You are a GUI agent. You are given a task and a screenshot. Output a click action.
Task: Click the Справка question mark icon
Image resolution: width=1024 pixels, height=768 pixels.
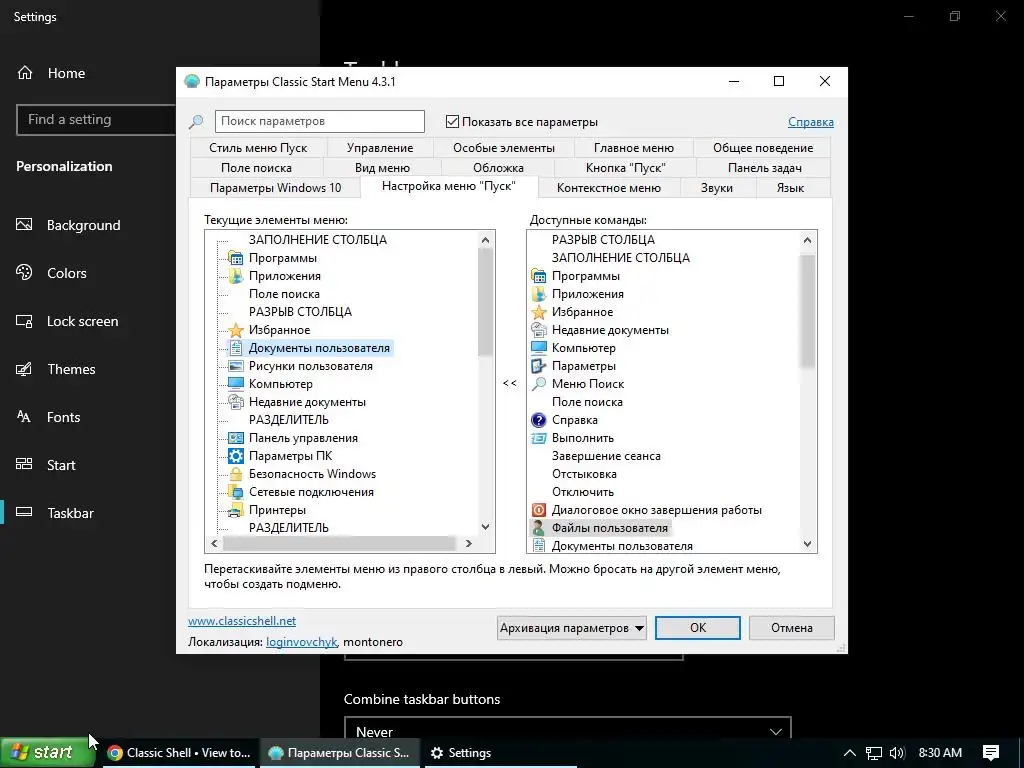click(539, 420)
